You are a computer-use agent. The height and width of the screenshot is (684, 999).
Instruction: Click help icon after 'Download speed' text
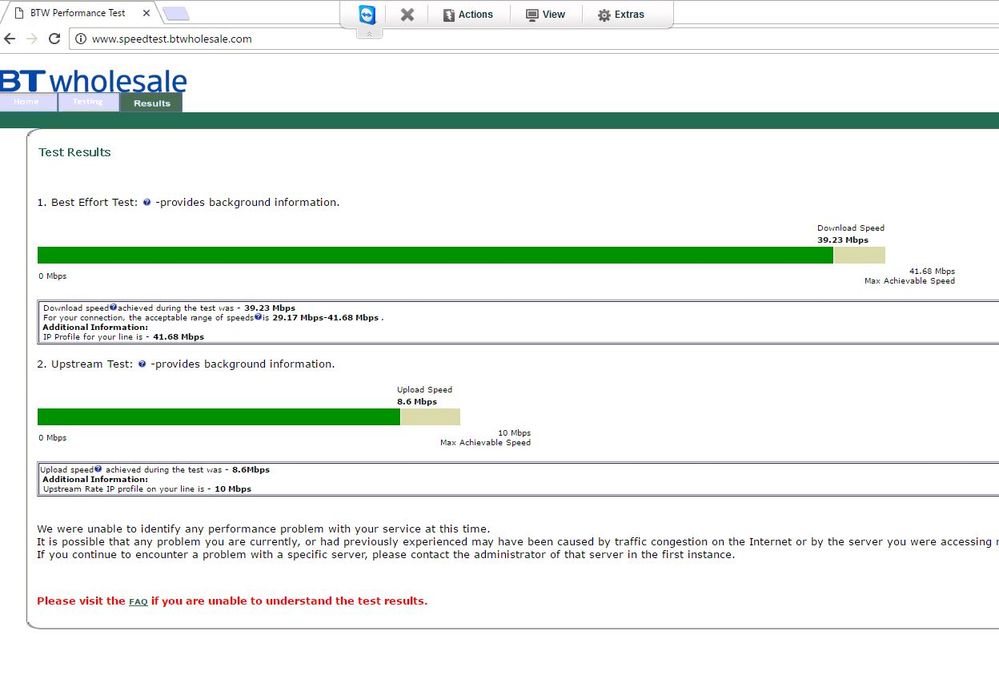pos(113,307)
